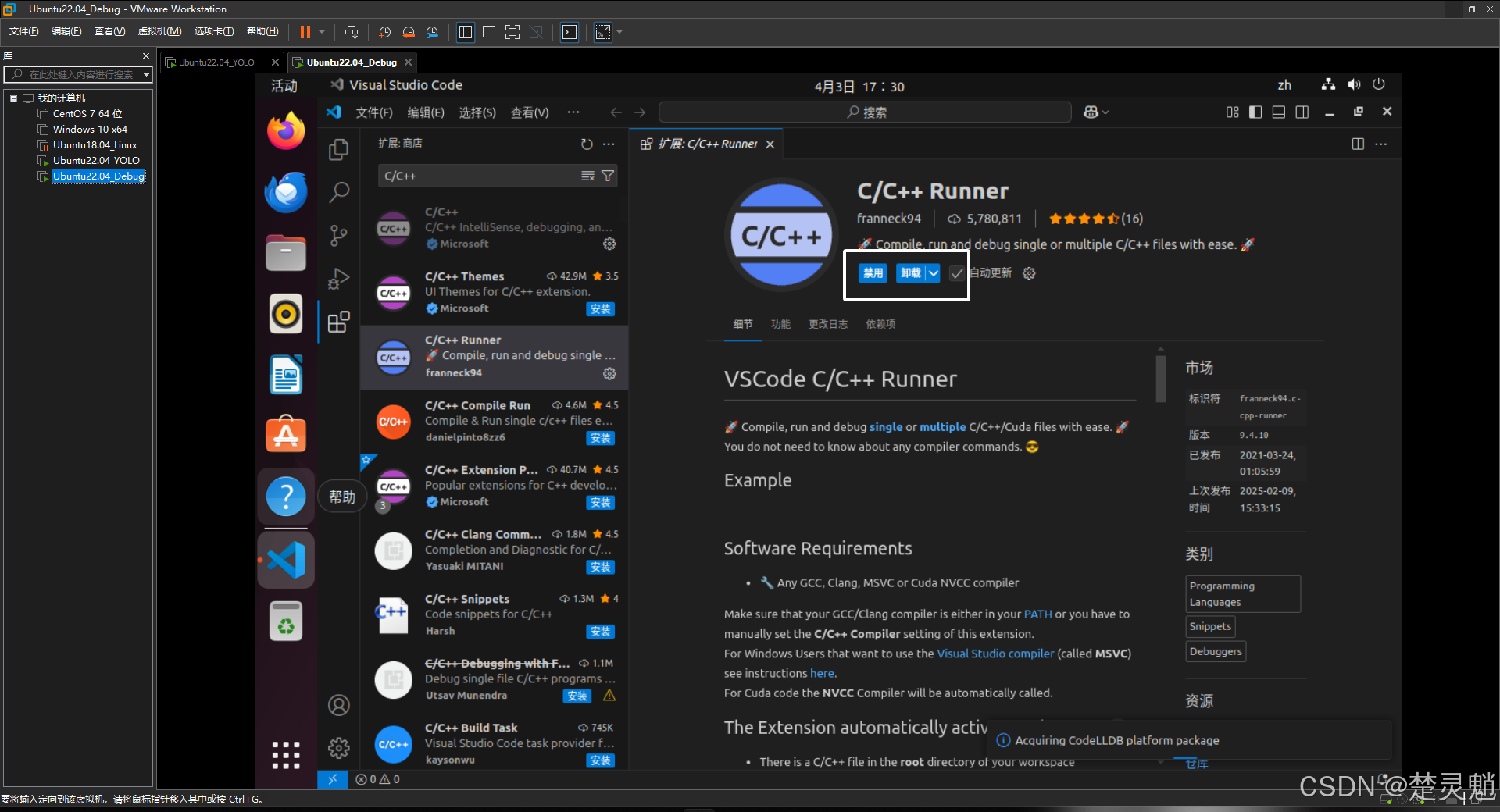Open the 选择(S) menu in VS Code

click(x=477, y=112)
